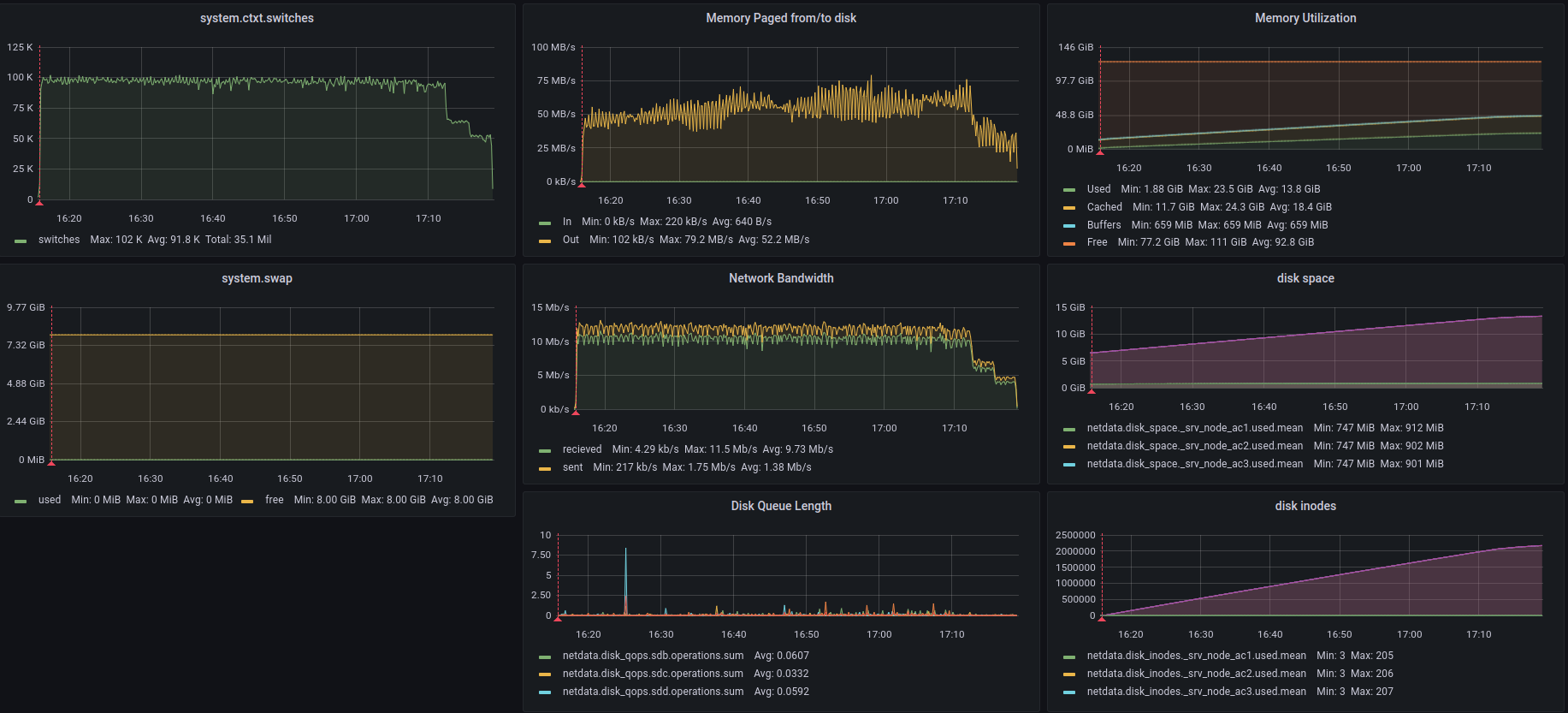Click the green color swatch beside switches legend
Image resolution: width=1568 pixels, height=713 pixels.
tap(21, 241)
